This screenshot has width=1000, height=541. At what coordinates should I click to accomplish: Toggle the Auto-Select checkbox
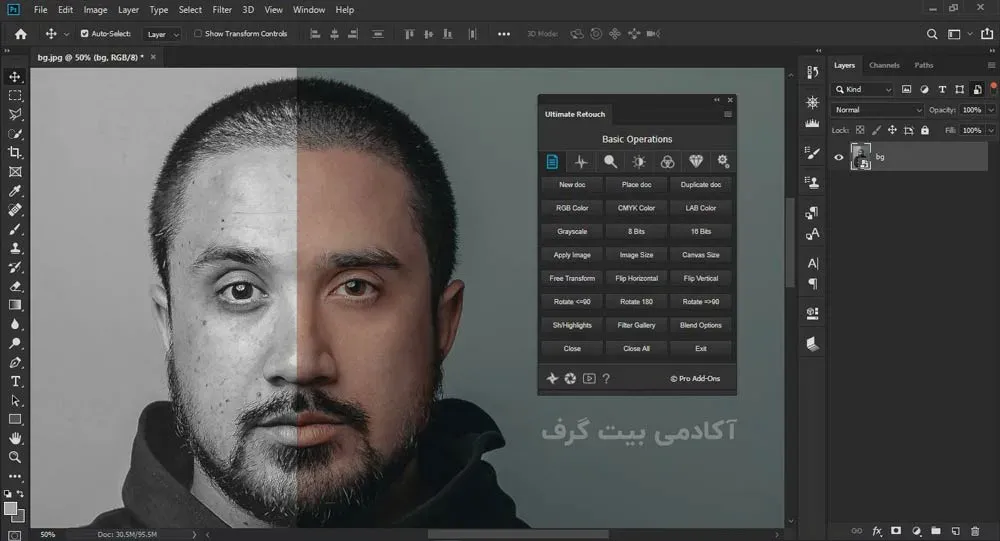click(x=84, y=34)
